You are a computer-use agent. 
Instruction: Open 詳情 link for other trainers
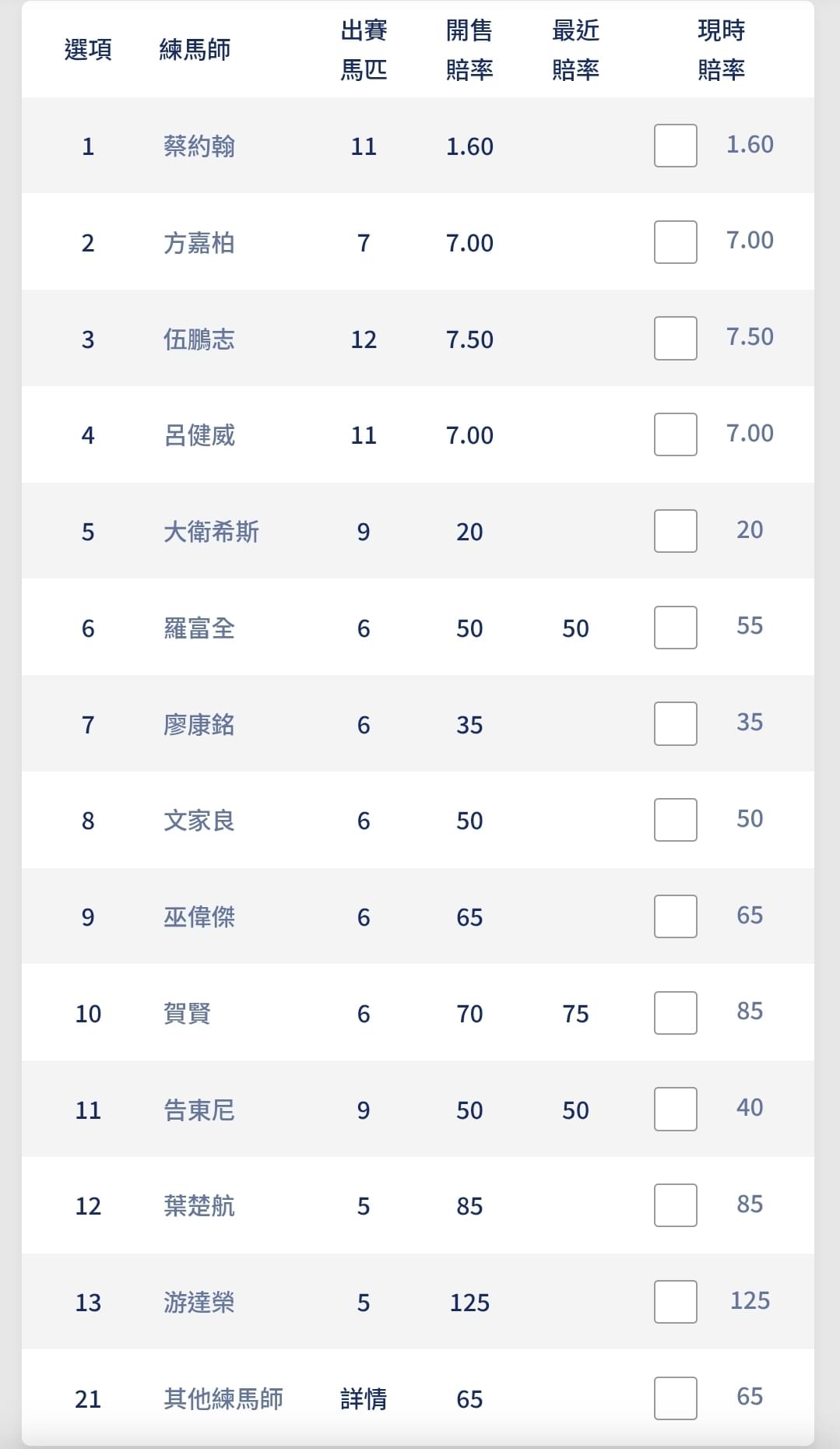tap(364, 1399)
